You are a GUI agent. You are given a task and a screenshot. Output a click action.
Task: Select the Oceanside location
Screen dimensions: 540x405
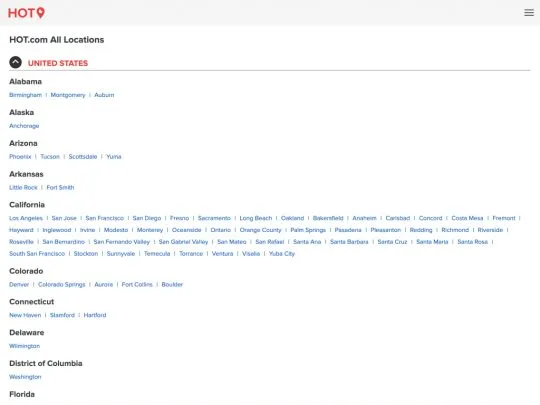186,230
